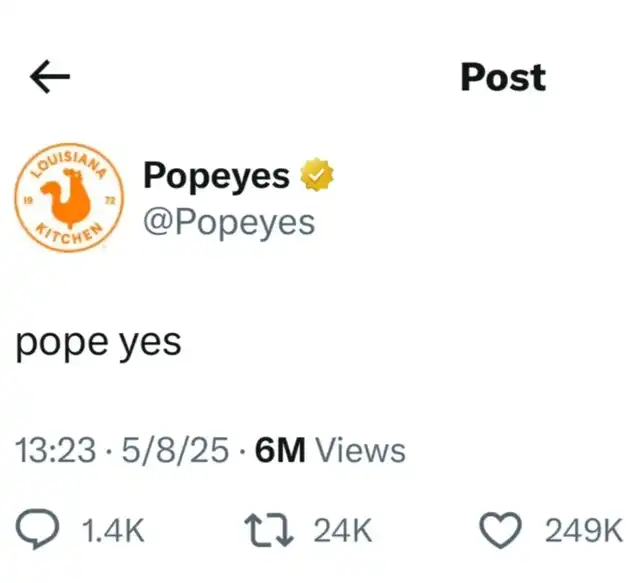Image resolution: width=640 pixels, height=583 pixels.
Task: Tap the repost arrows icon
Action: click(269, 530)
